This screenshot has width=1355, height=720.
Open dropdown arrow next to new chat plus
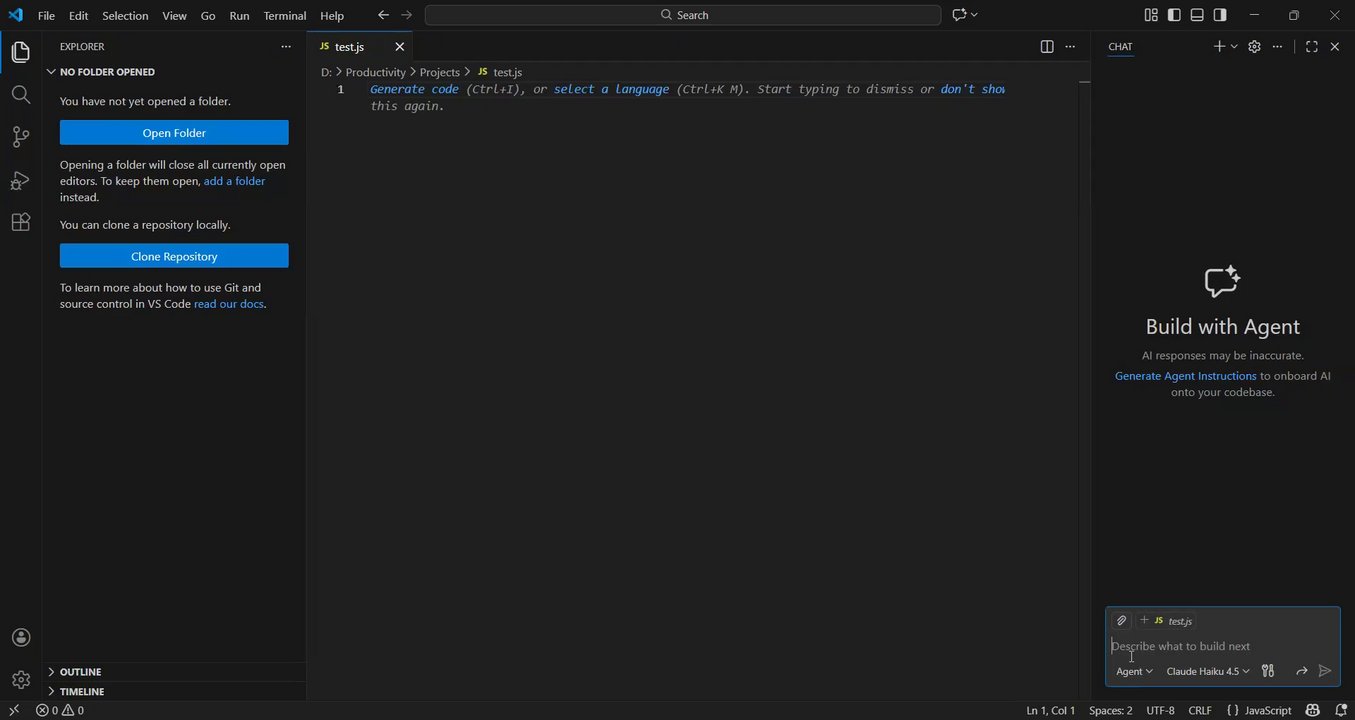(x=1234, y=47)
